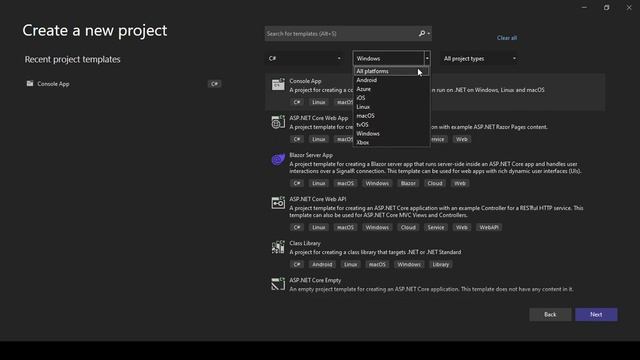Select the Class Library template title
This screenshot has width=640, height=360.
point(305,243)
